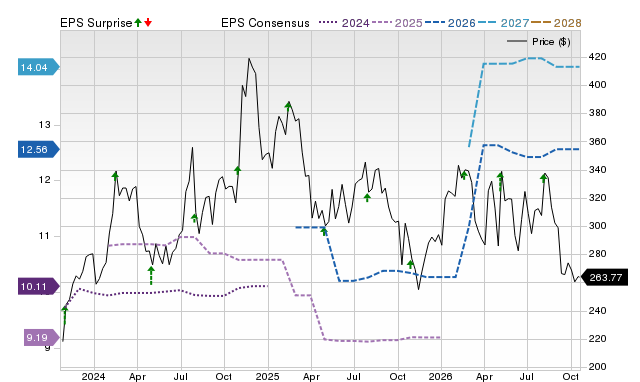Select the 9.19 value tag for 2025 EPS
Viewport: 640px width, 382px height.
(x=42, y=338)
